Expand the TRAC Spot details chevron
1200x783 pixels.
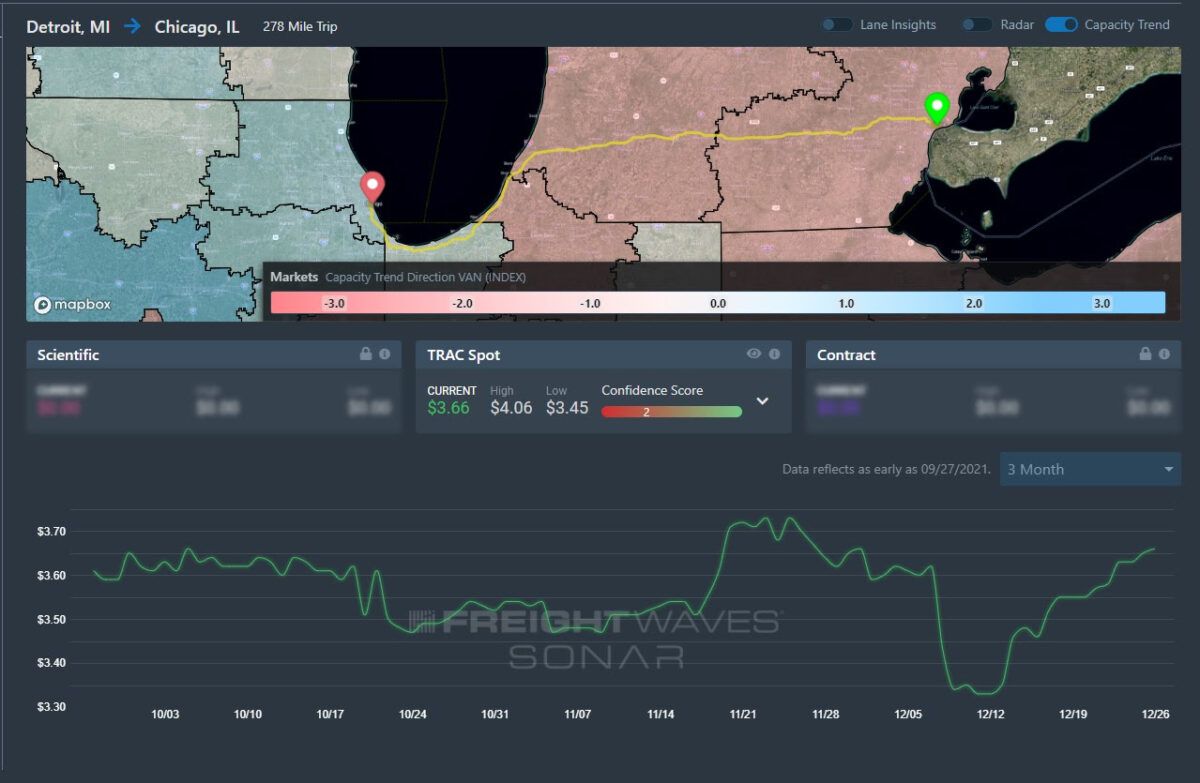762,401
